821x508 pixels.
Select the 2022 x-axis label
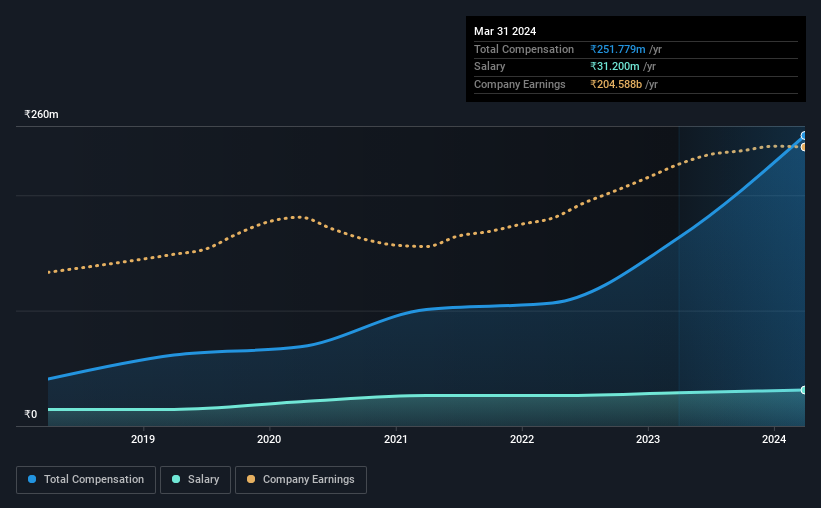[522, 439]
